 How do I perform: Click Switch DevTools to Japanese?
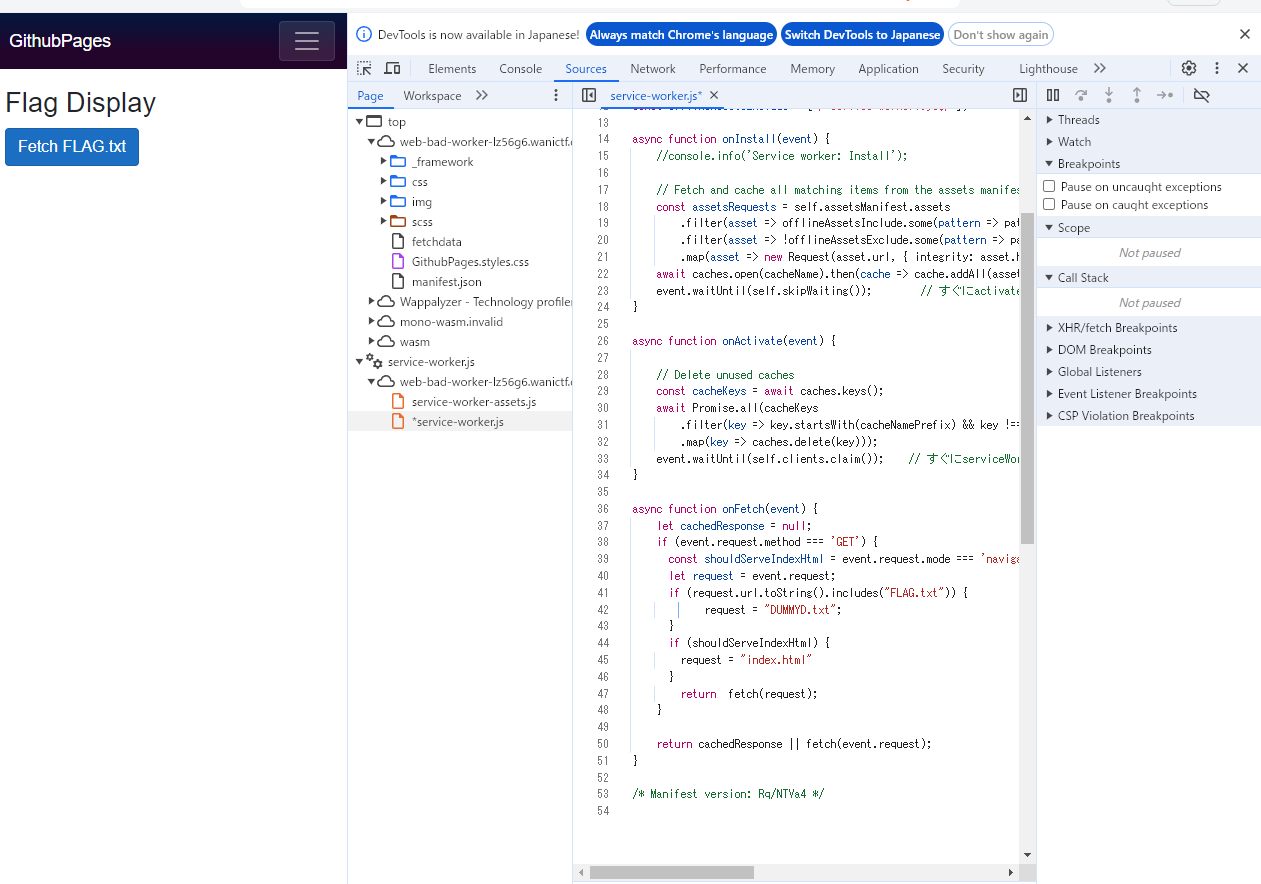click(862, 35)
